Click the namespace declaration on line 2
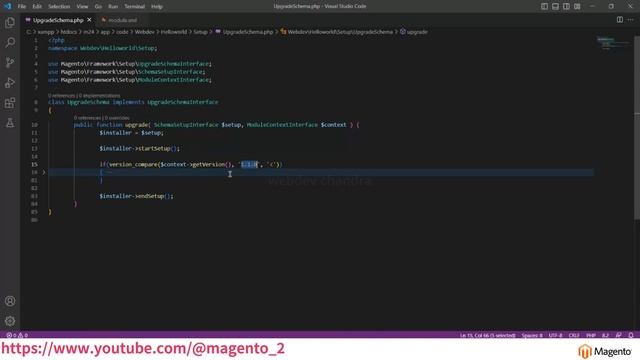The height and width of the screenshot is (360, 640). [x=102, y=48]
